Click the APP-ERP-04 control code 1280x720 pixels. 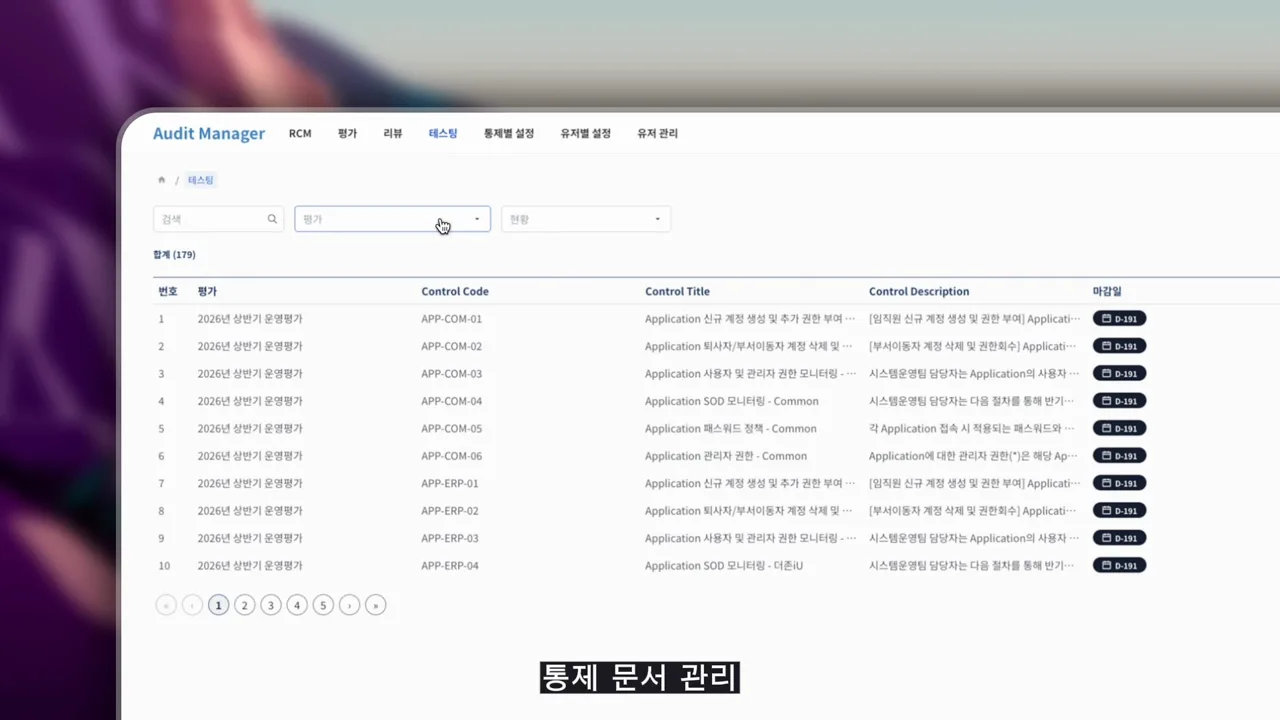[x=450, y=566]
